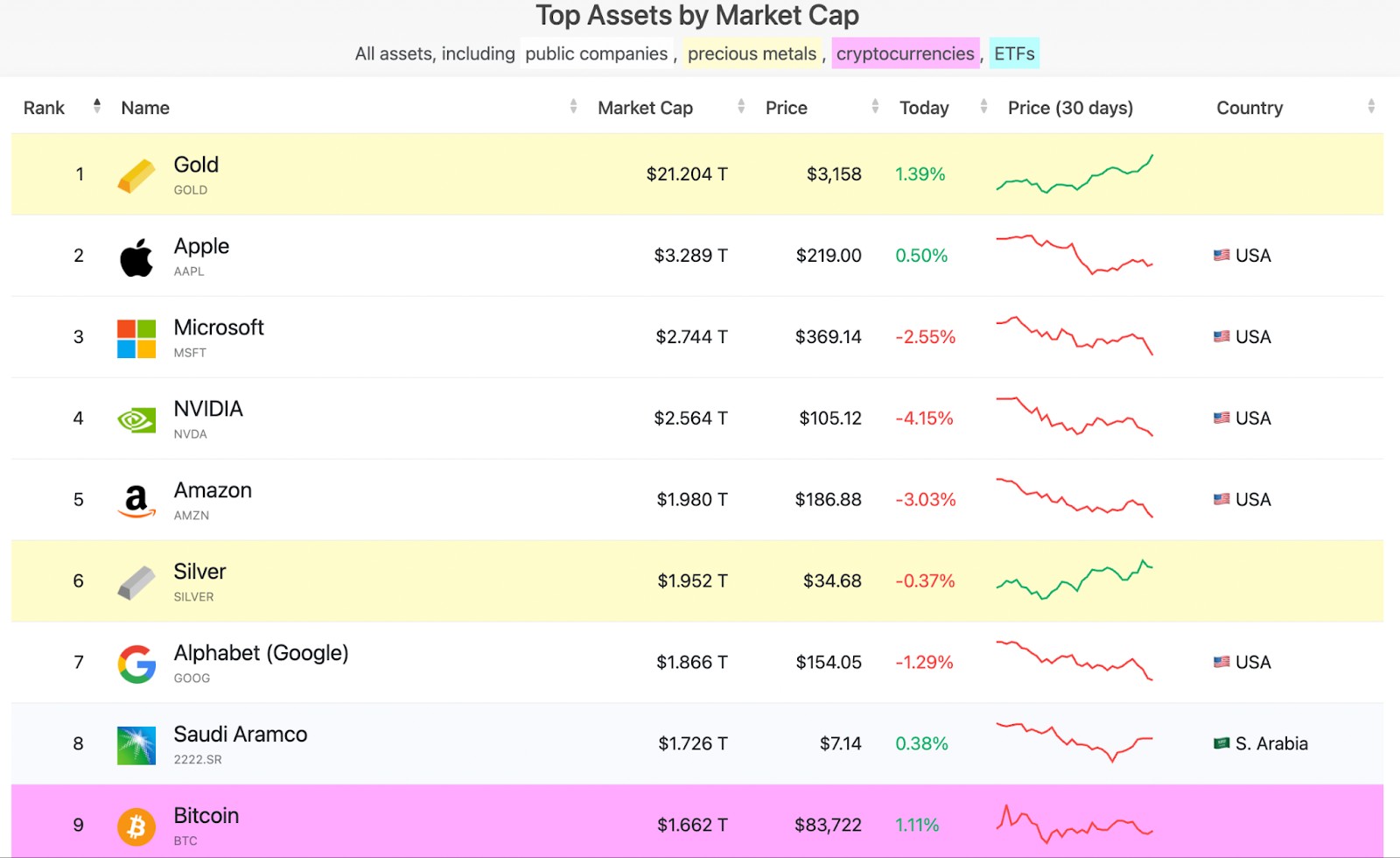The width and height of the screenshot is (1400, 858).
Task: Sort table by Market Cap arrows
Action: point(741,107)
